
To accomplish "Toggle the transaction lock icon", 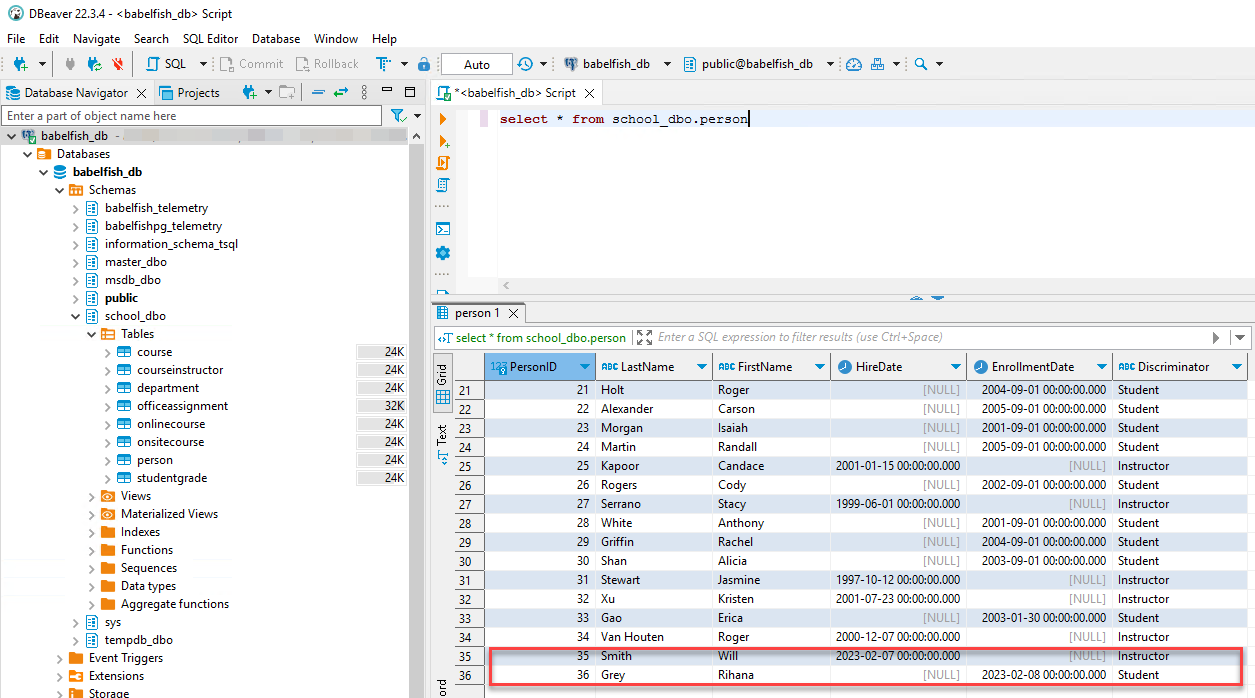I will coord(424,64).
